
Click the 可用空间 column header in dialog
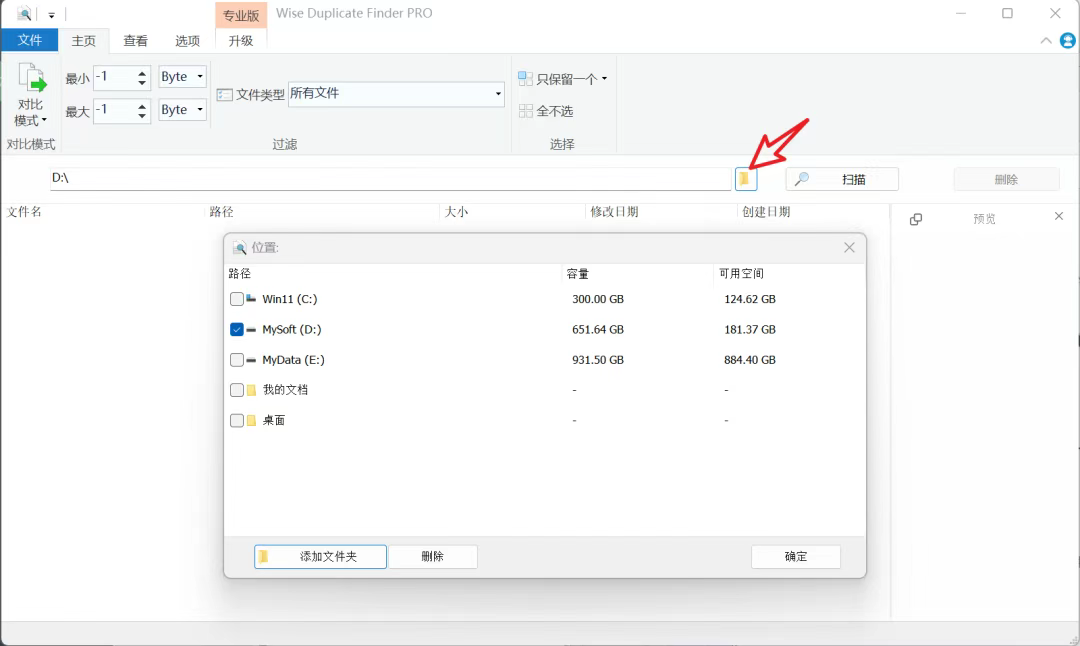(741, 273)
